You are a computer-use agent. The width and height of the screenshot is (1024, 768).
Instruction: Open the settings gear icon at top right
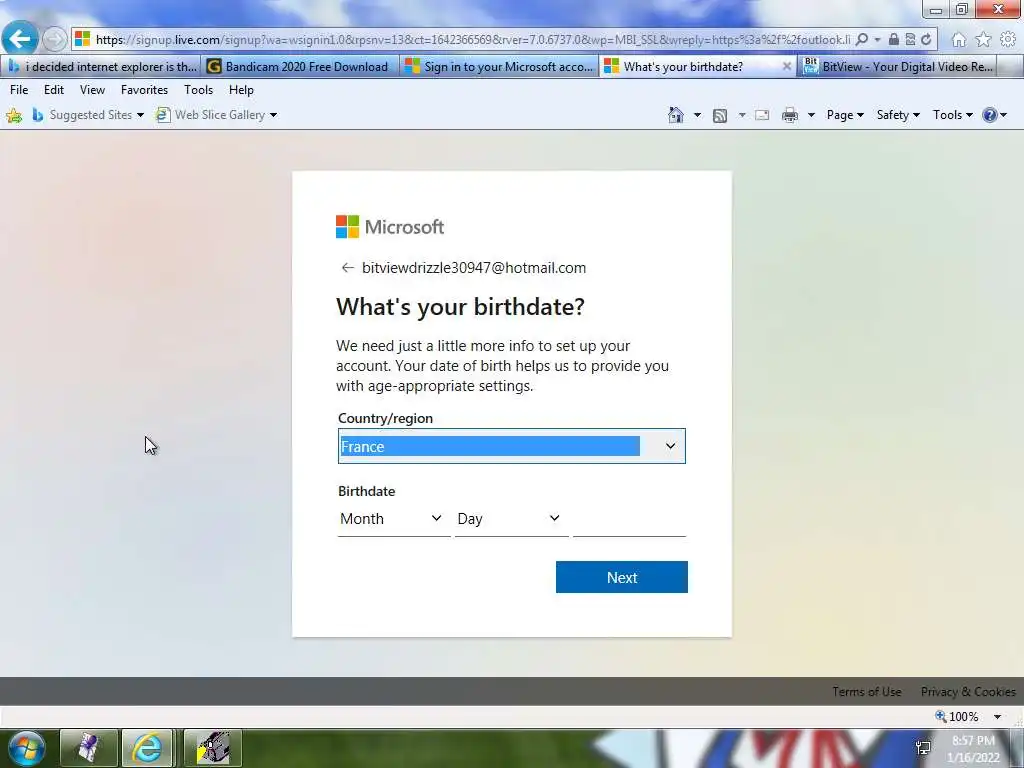1008,40
